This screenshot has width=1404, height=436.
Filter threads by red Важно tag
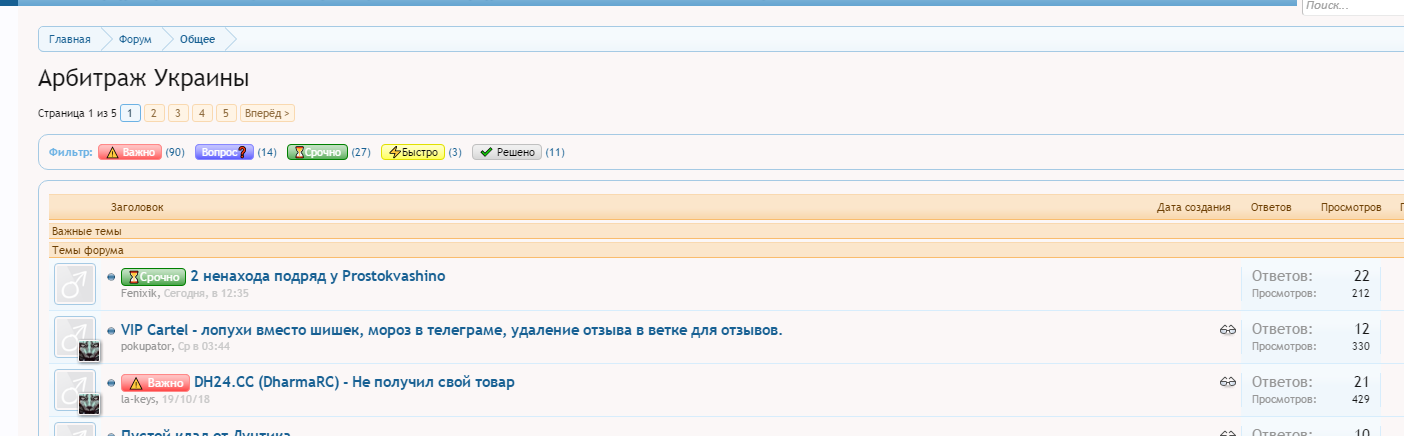[130, 152]
